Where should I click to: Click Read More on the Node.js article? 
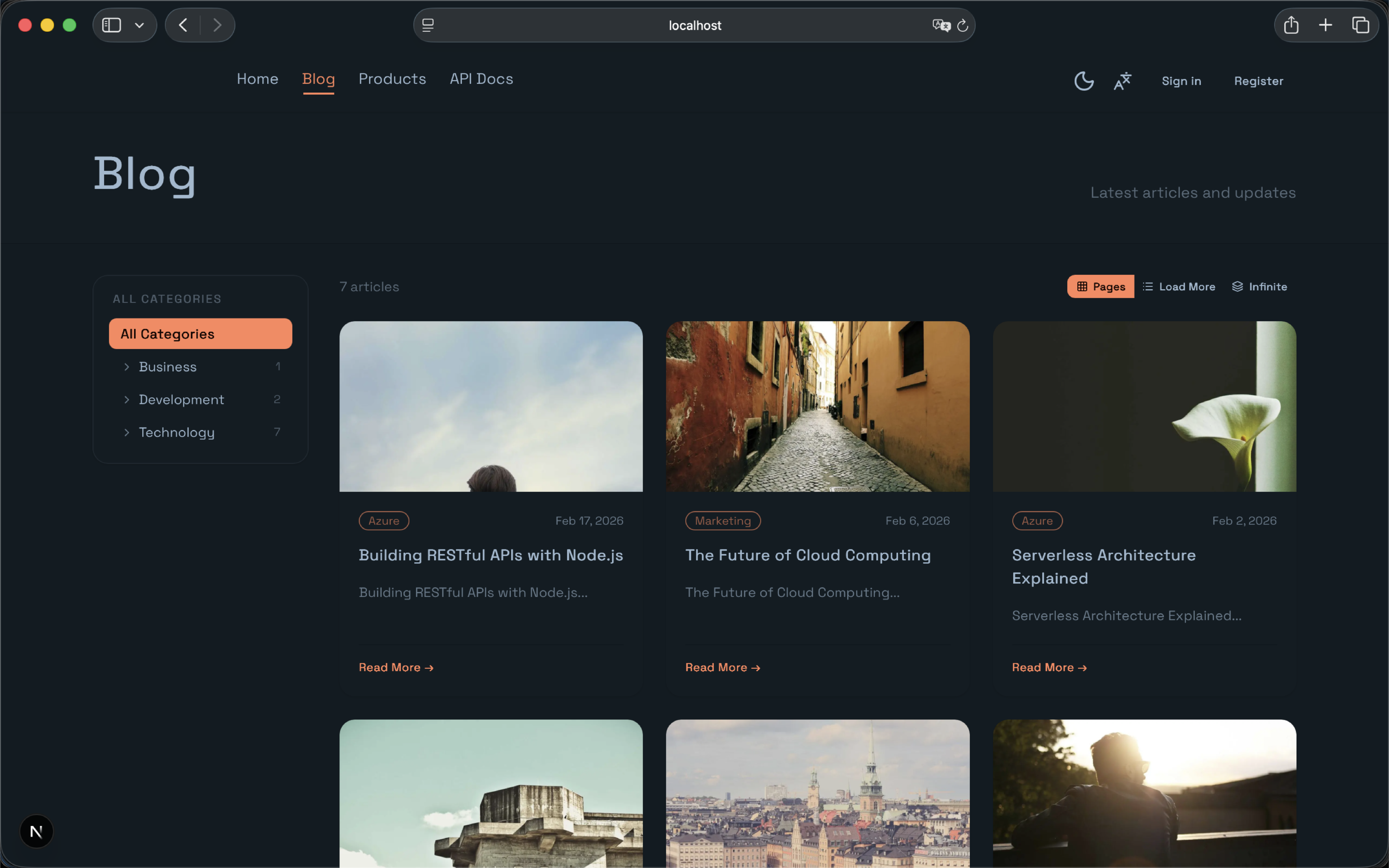pos(396,668)
